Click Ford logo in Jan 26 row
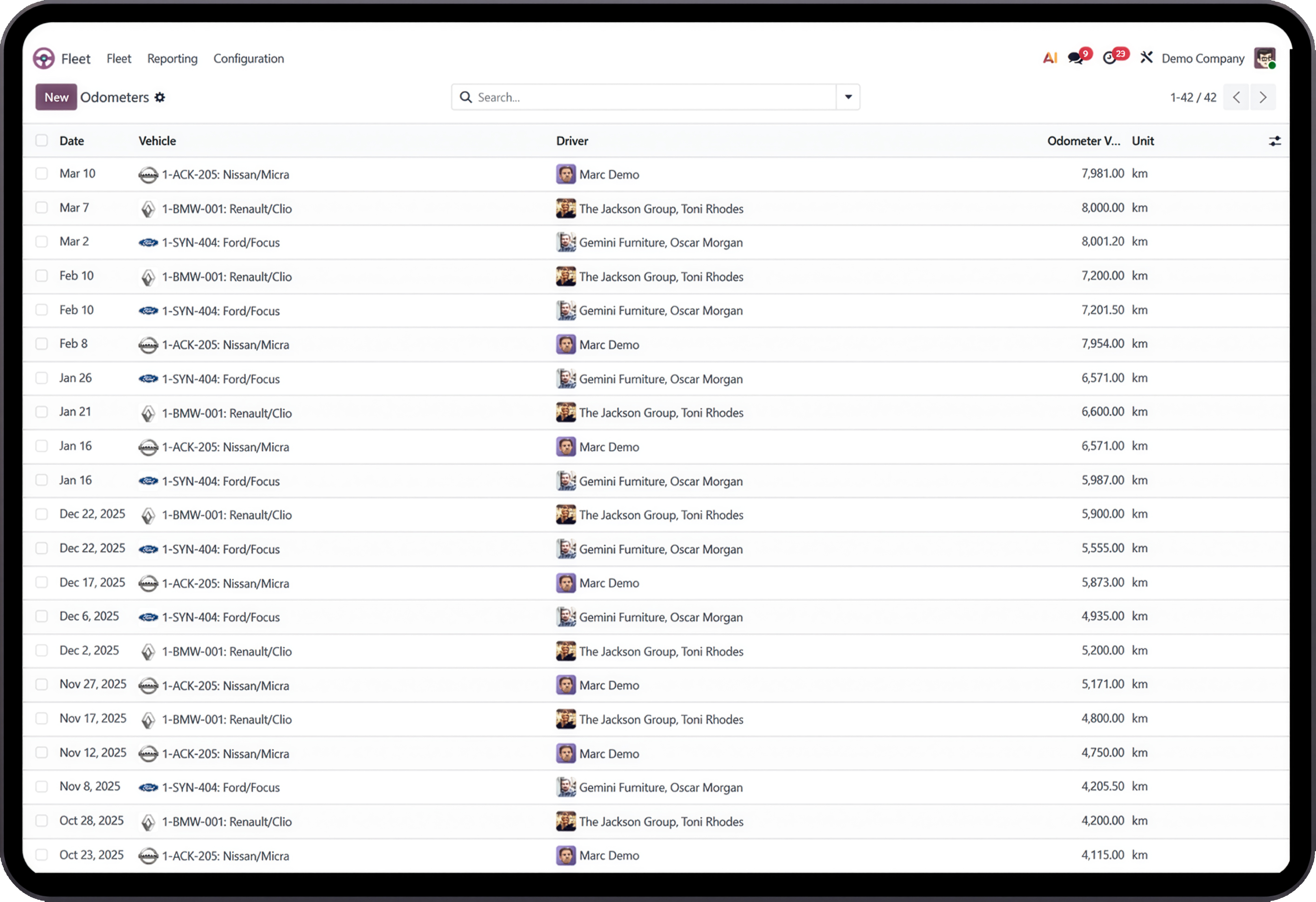 [x=148, y=379]
